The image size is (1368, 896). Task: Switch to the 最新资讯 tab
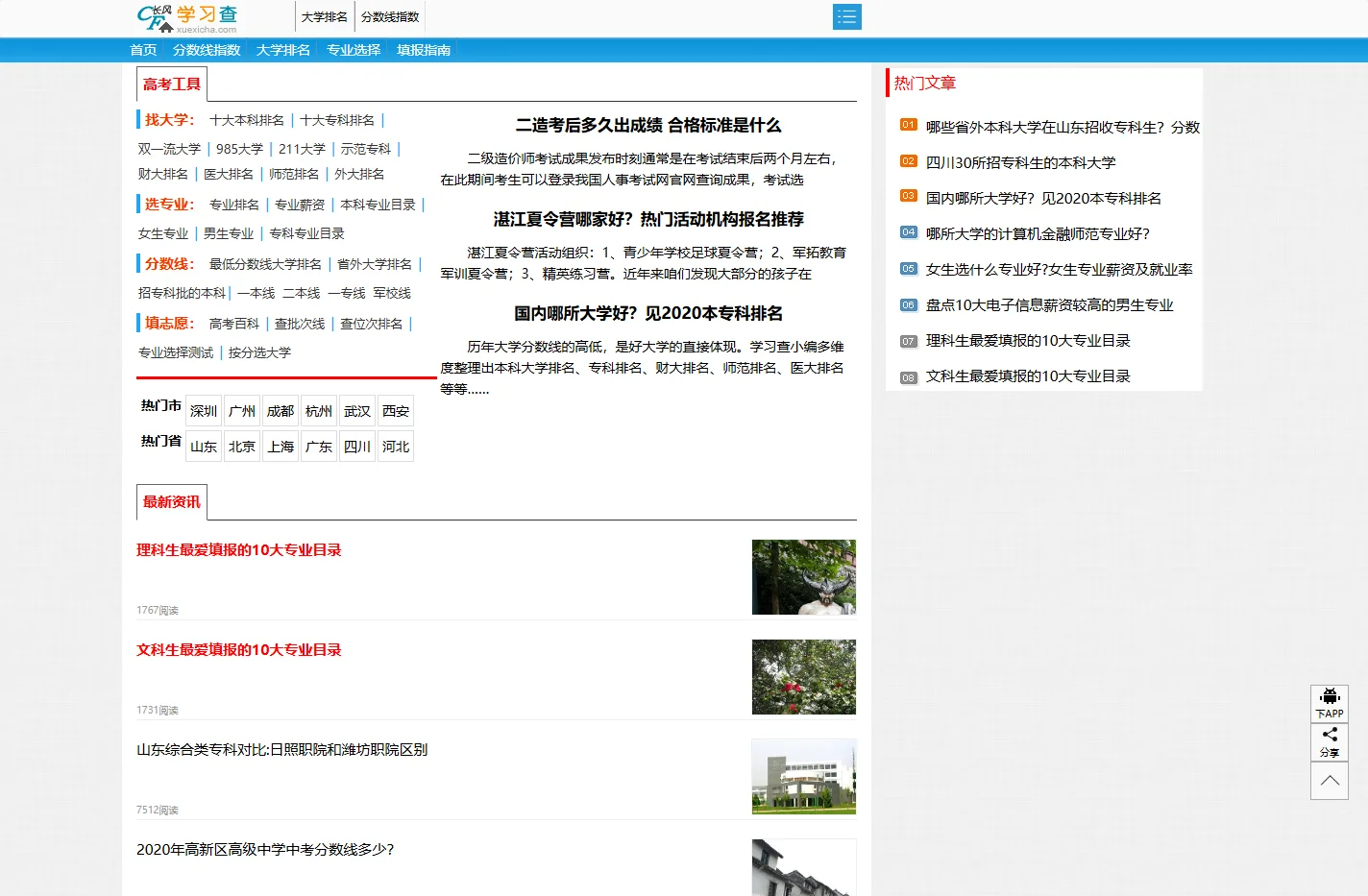(x=172, y=502)
